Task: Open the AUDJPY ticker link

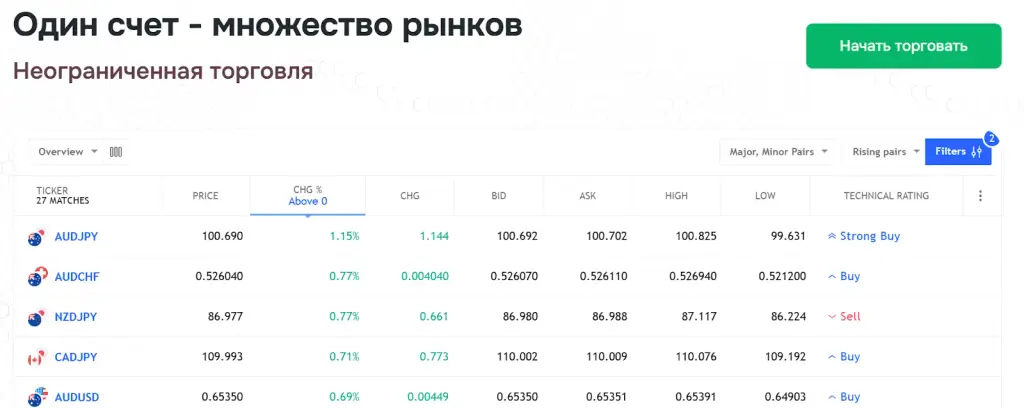Action: [x=76, y=236]
